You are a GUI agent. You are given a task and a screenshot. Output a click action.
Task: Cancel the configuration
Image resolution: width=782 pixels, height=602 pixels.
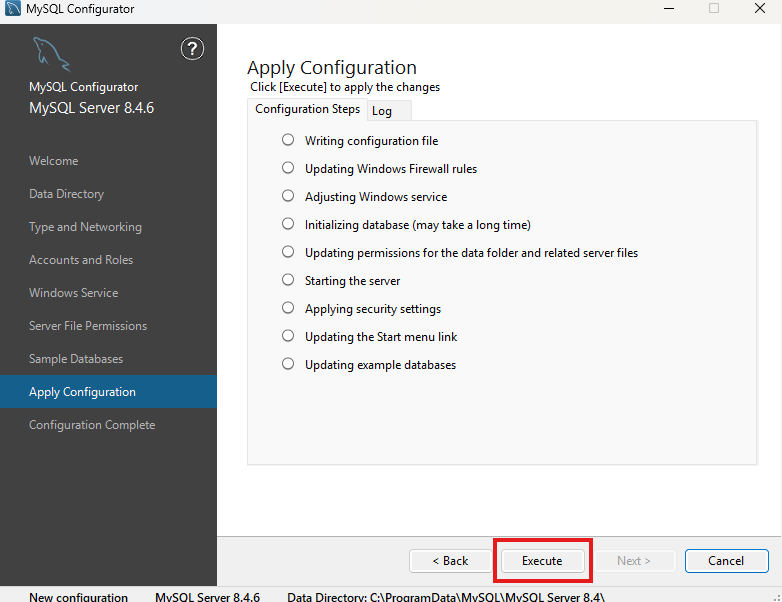(726, 561)
